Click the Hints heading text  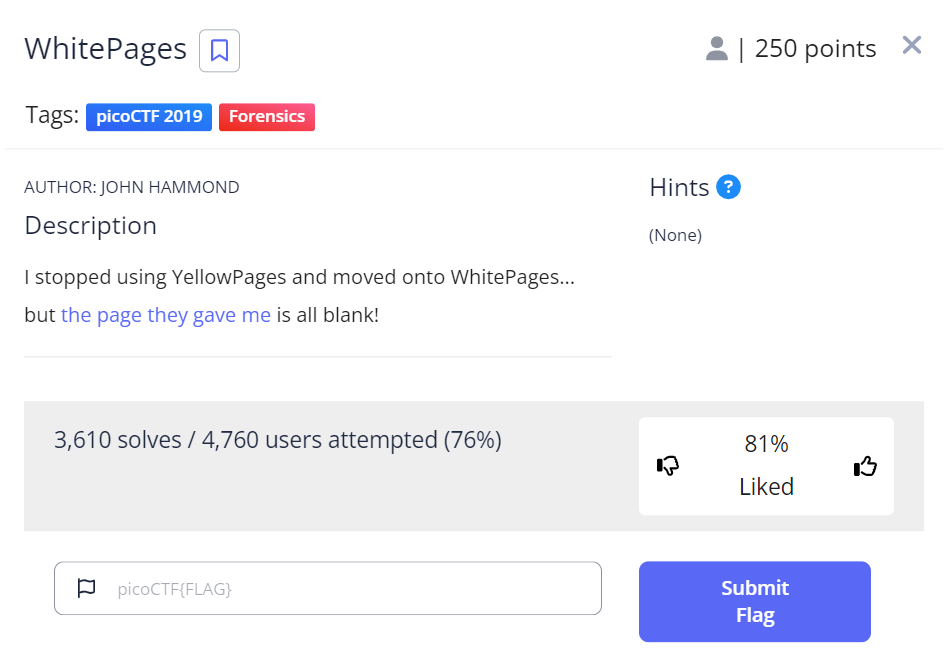(x=679, y=187)
